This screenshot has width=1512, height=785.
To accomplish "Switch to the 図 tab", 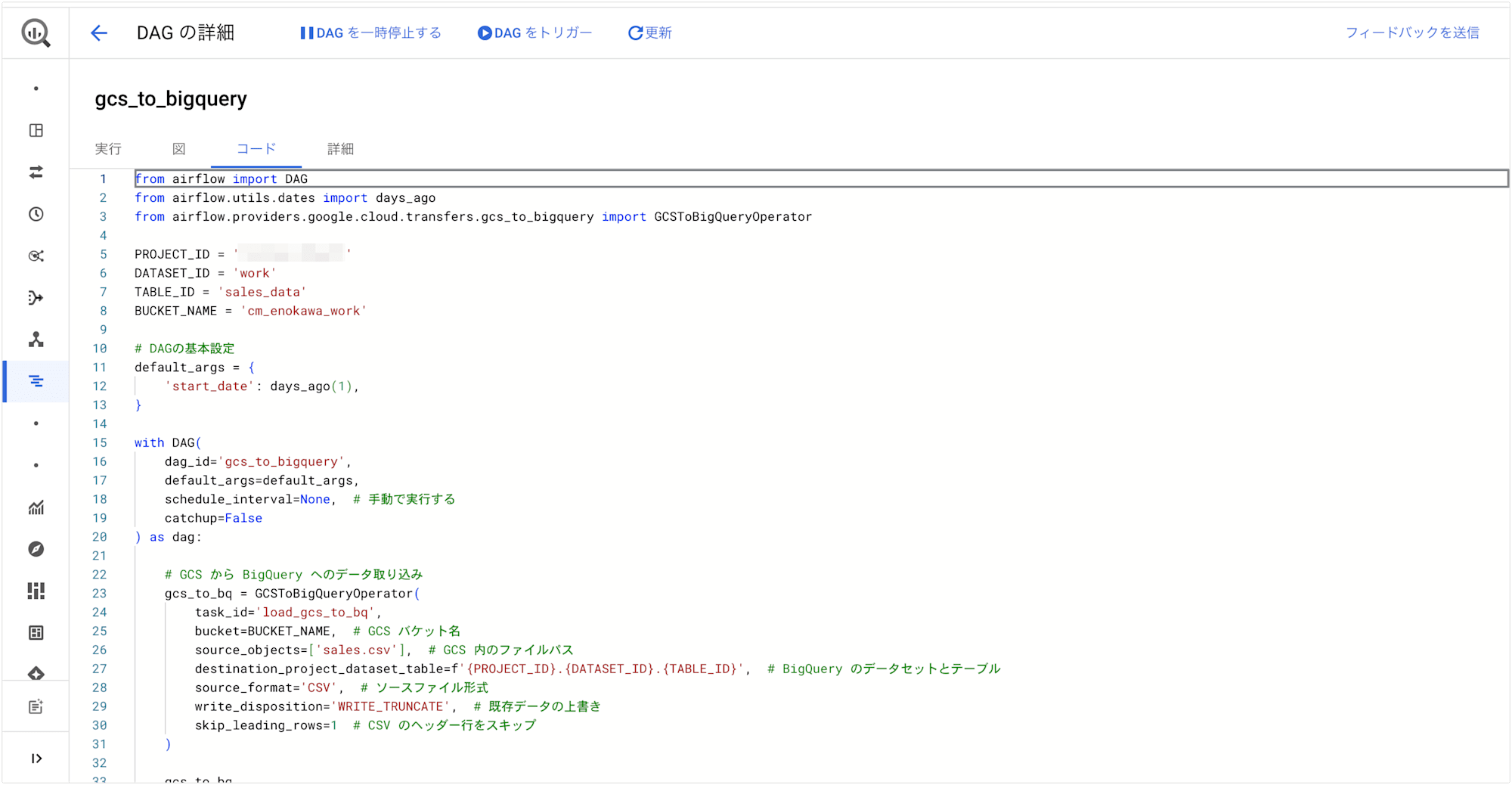I will pos(179,149).
